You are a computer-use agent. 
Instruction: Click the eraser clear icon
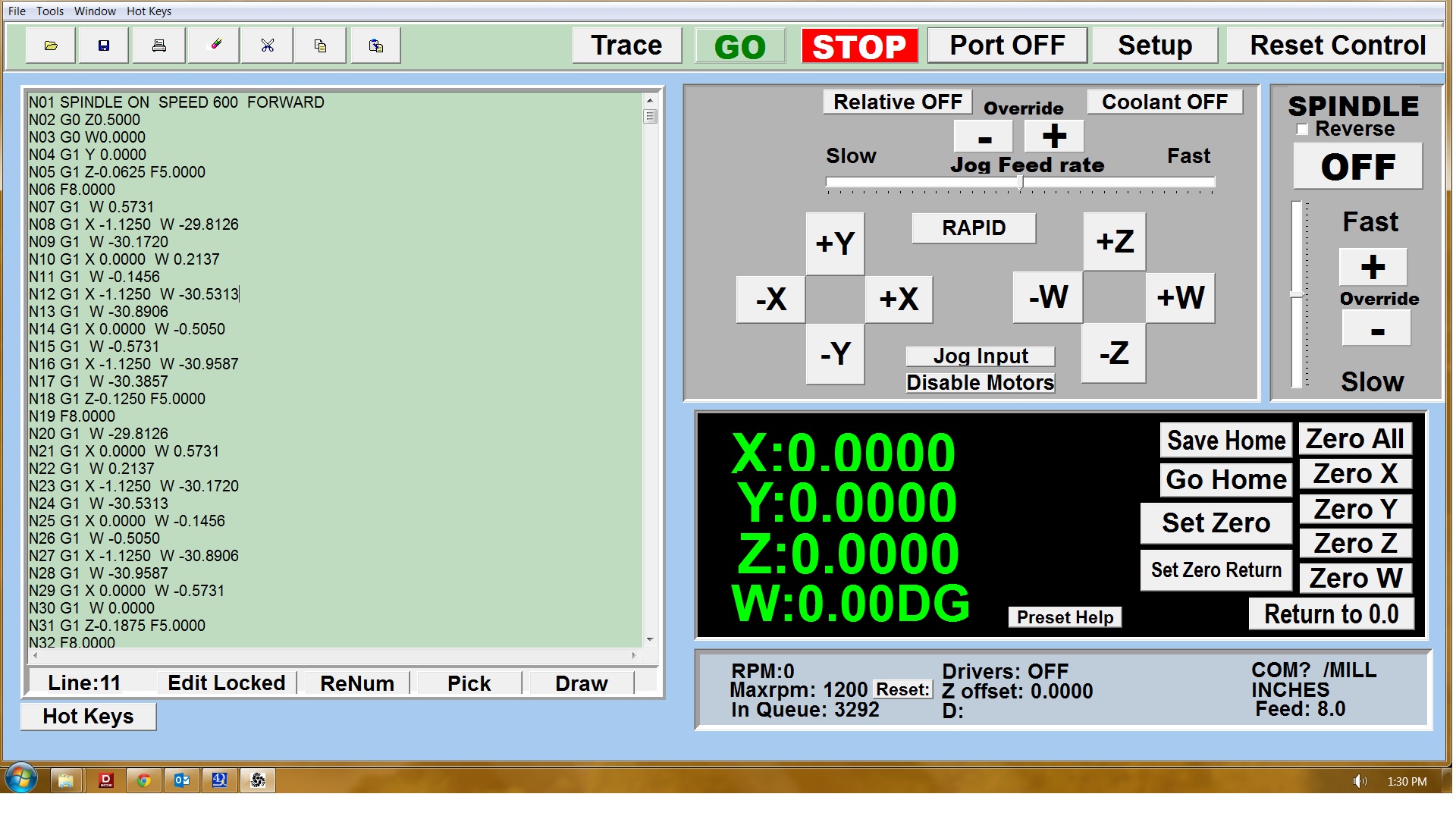pos(215,45)
